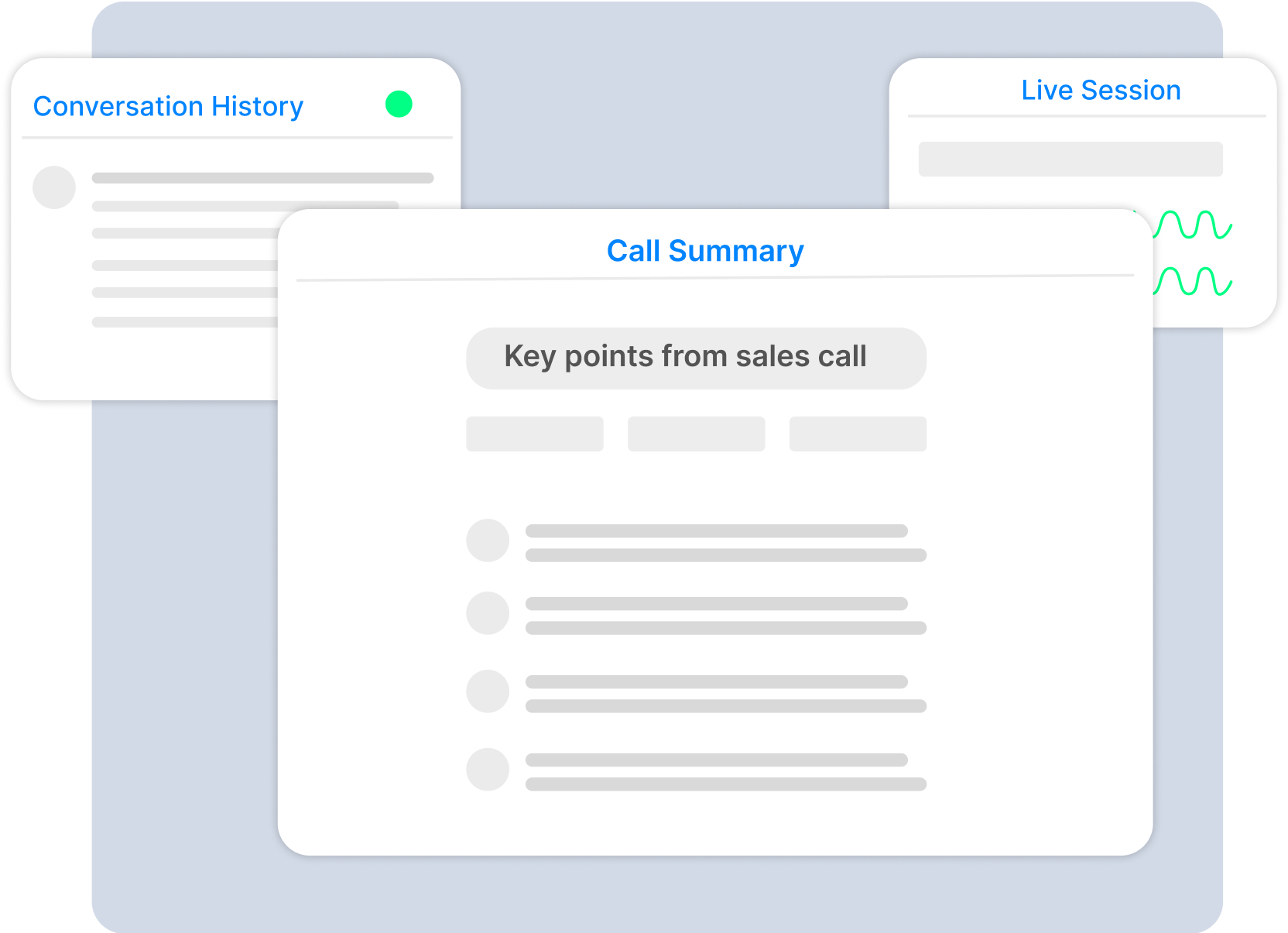The image size is (1288, 933).
Task: Switch to the Live Session panel title
Action: tap(1101, 90)
